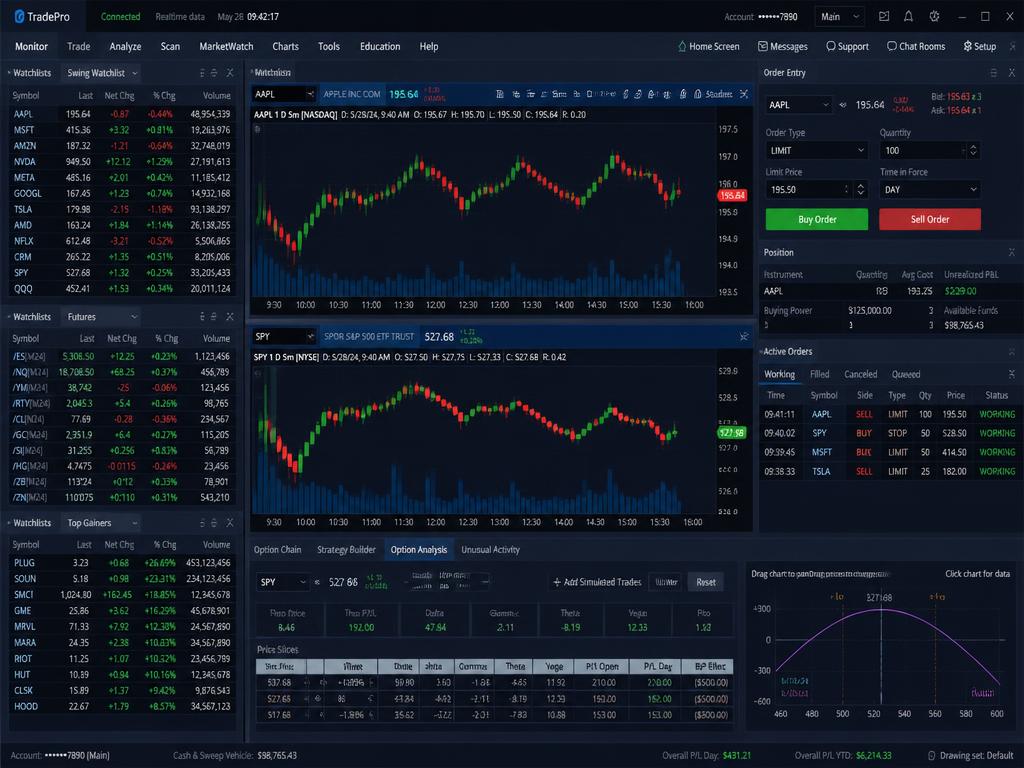Viewport: 1024px width, 768px height.
Task: Open the Futures watchlist dropdown
Action: (x=103, y=317)
